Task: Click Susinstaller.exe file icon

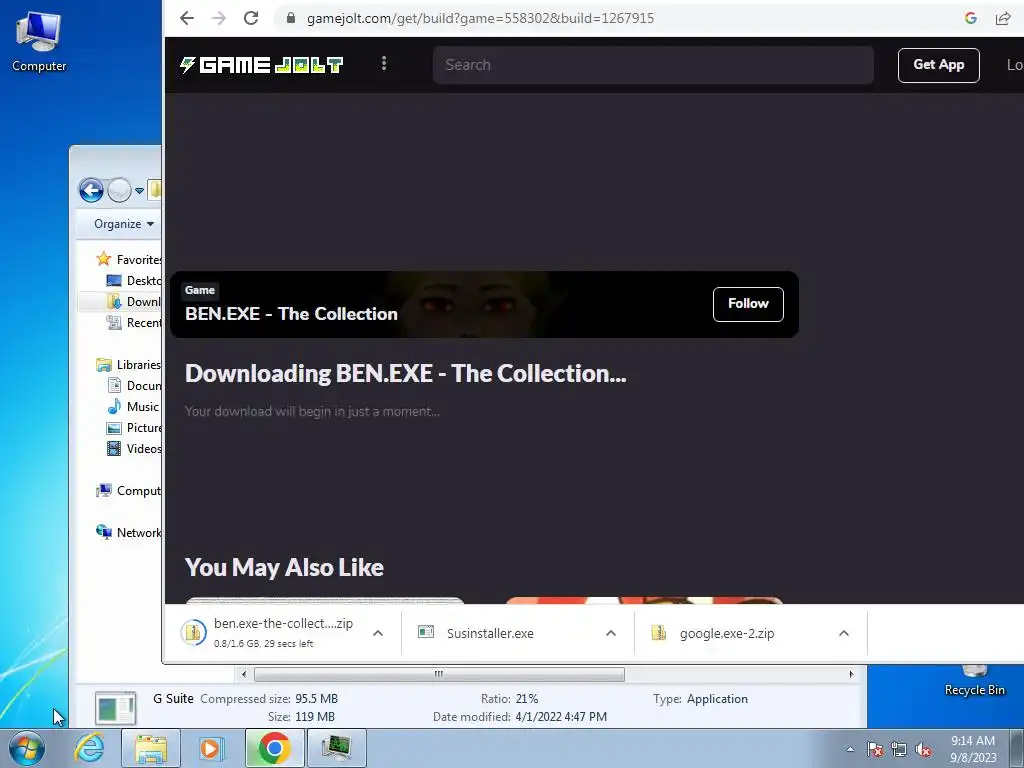Action: 426,632
